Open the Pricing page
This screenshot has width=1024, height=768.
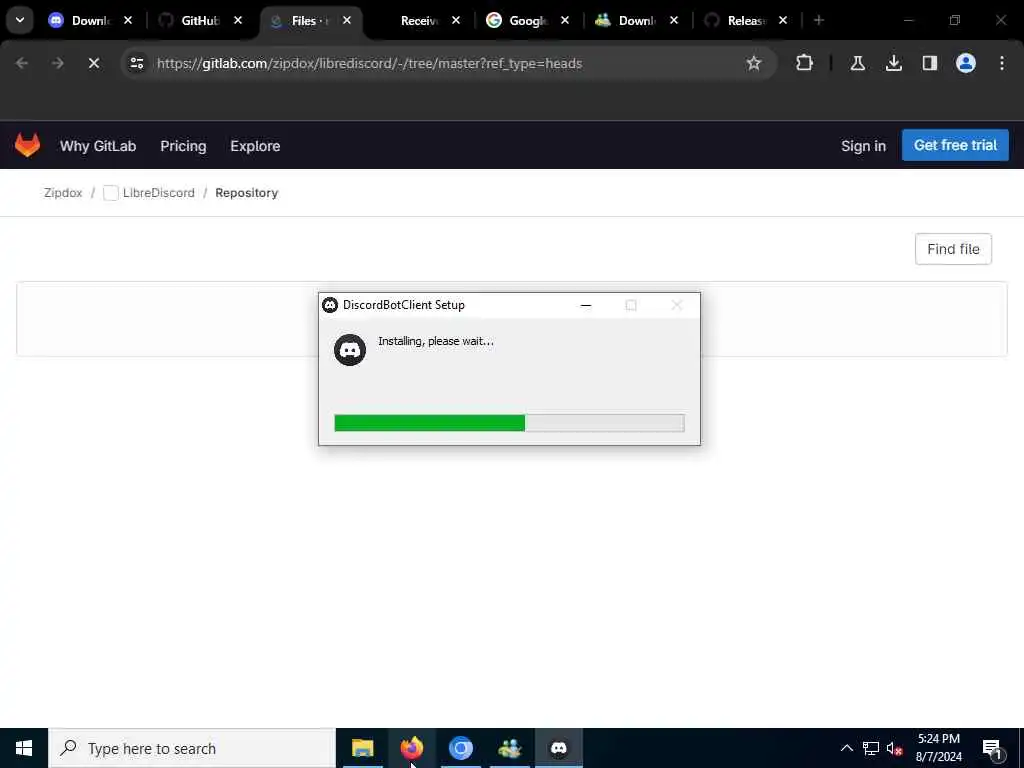click(x=183, y=146)
